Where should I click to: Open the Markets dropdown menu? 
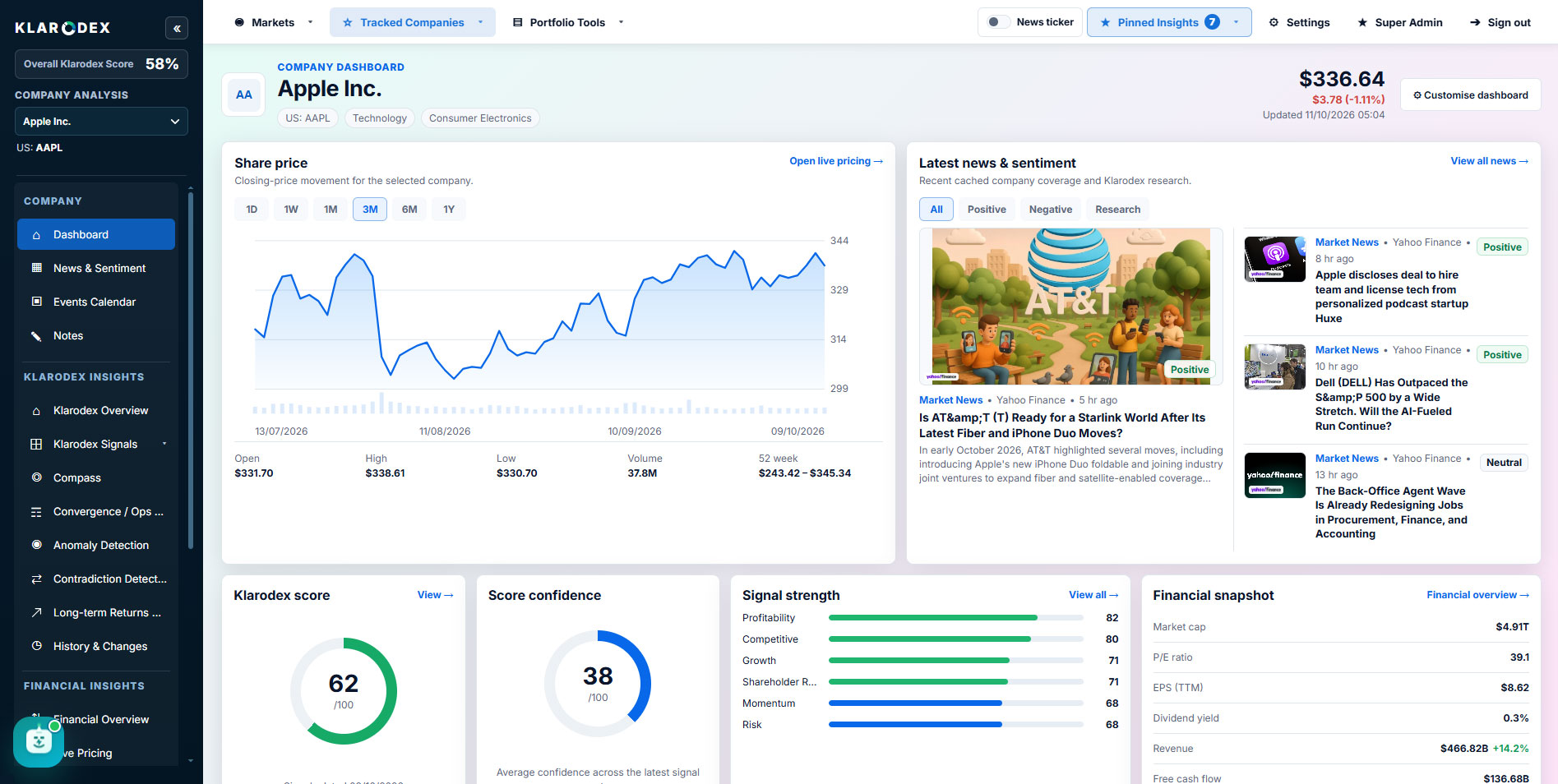274,22
